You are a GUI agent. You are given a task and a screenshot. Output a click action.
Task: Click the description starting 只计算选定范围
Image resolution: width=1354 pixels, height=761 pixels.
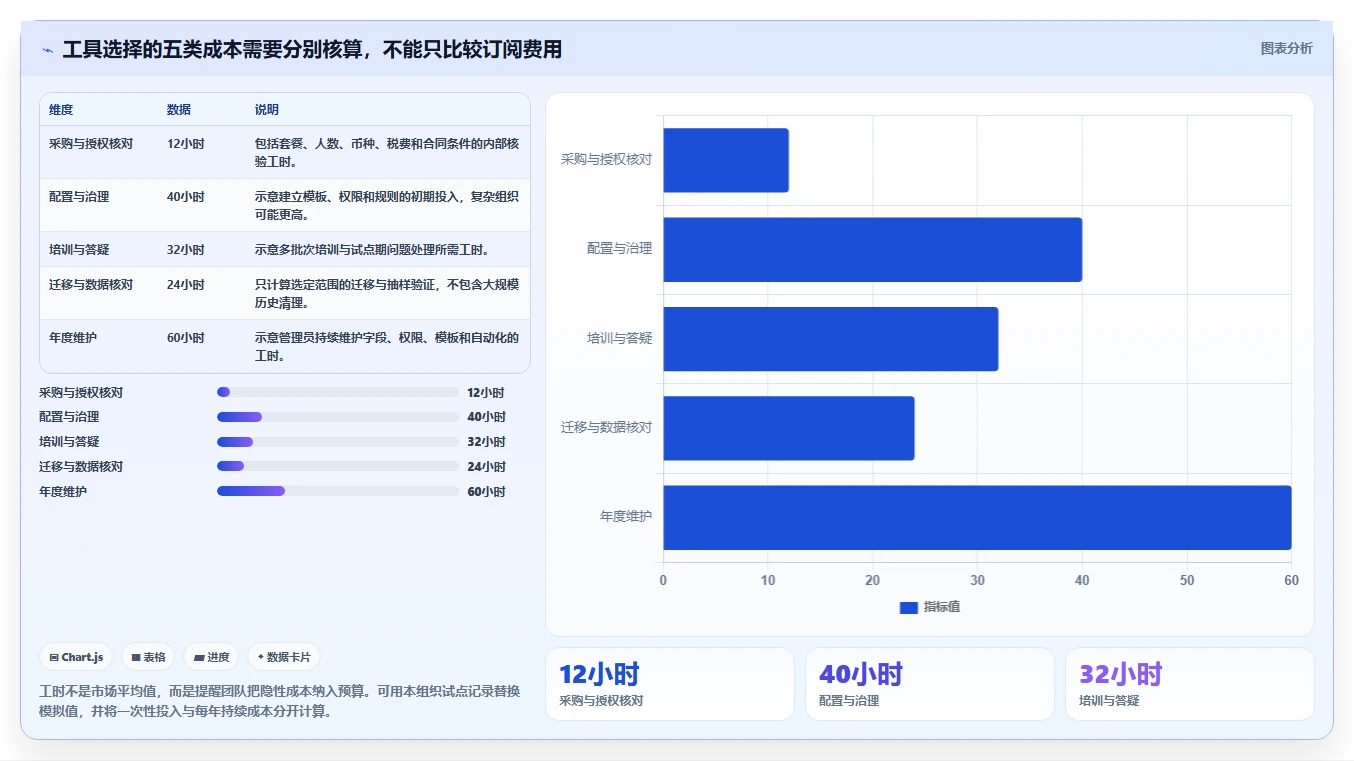point(387,293)
